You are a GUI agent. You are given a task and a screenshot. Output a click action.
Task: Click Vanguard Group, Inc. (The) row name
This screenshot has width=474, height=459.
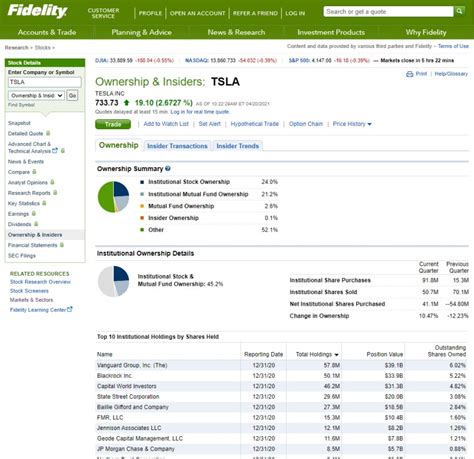pos(132,365)
